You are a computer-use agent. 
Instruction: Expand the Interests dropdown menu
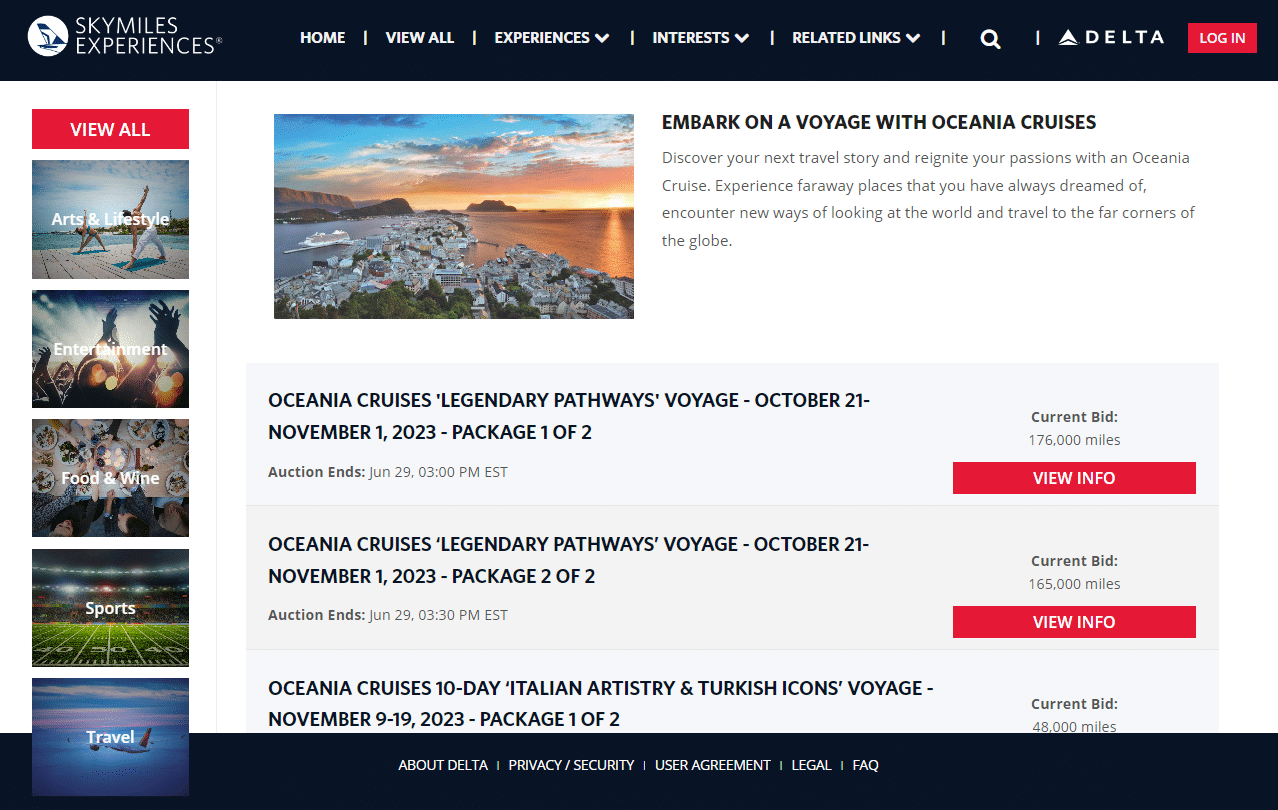(x=700, y=38)
